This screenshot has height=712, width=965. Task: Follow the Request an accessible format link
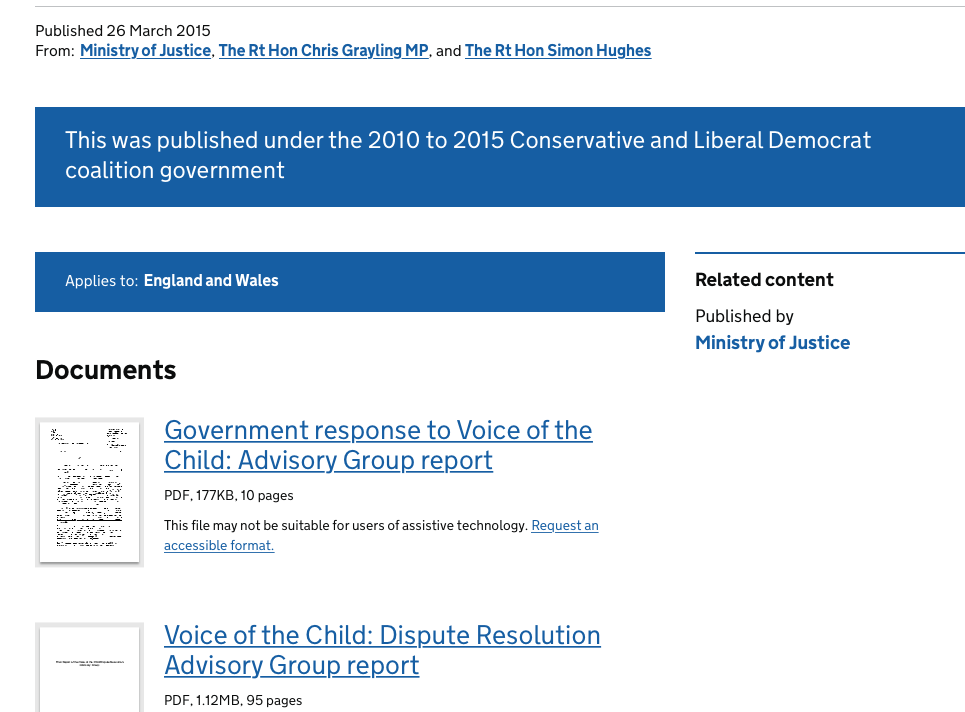[565, 526]
